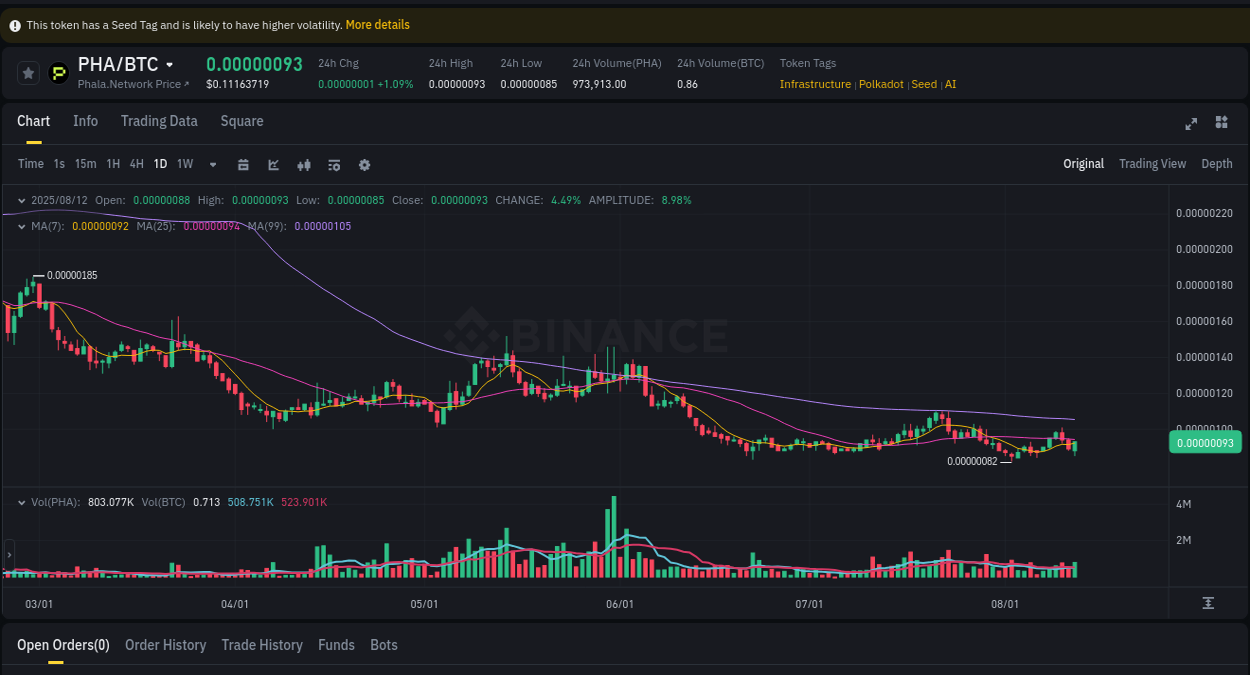Open the Polkadot token tag
The width and height of the screenshot is (1250, 675).
pos(881,84)
